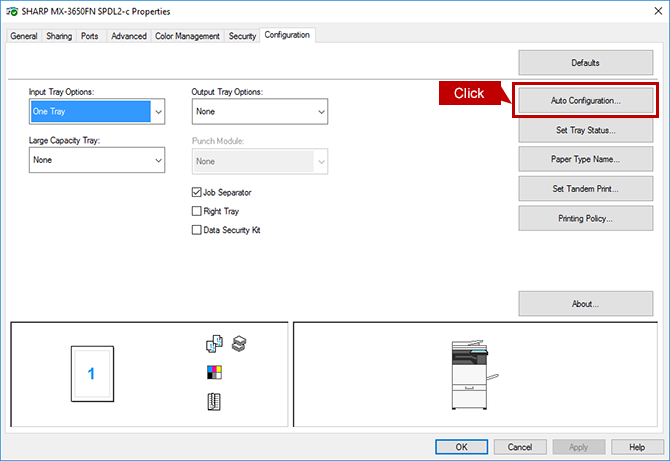Open the Sharing tab
The image size is (670, 461).
59,36
